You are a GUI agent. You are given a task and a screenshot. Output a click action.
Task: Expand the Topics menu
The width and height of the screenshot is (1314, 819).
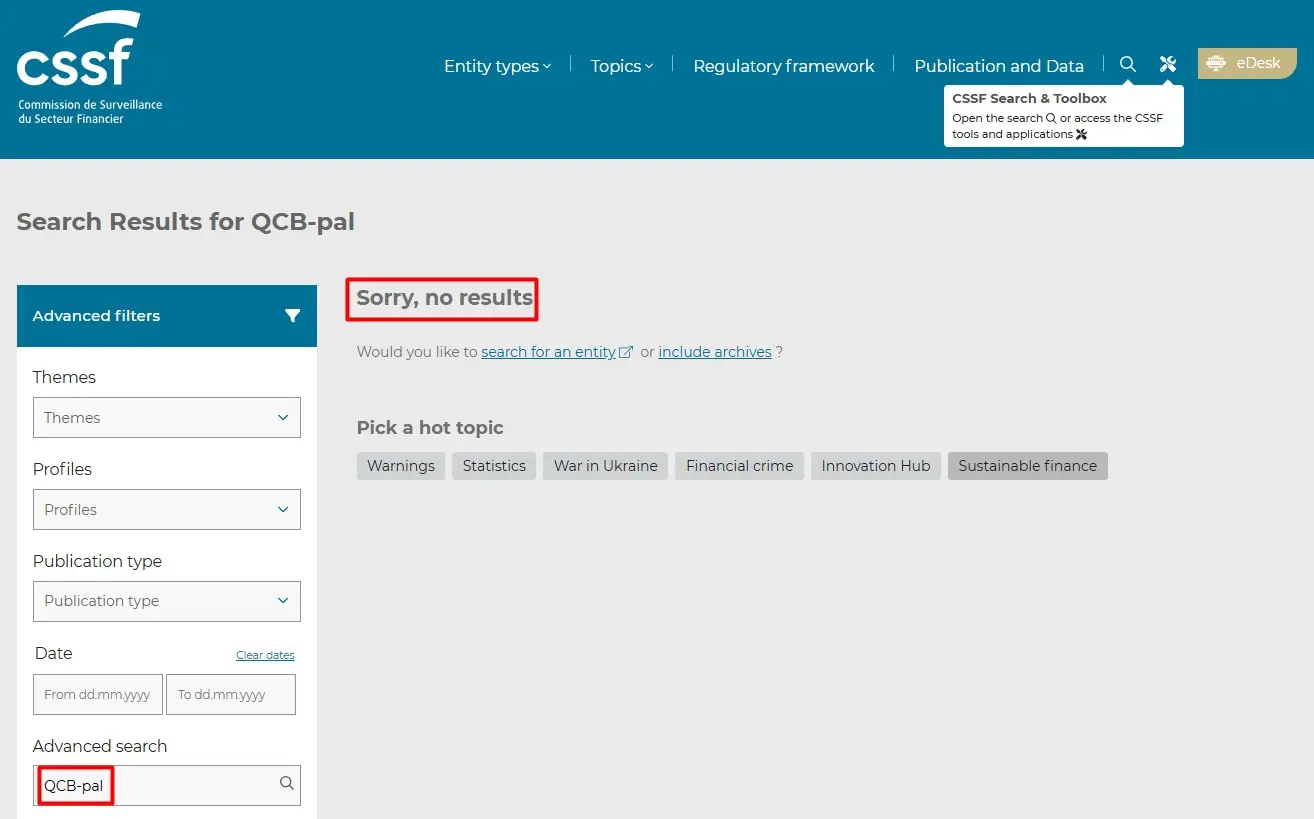(x=621, y=66)
